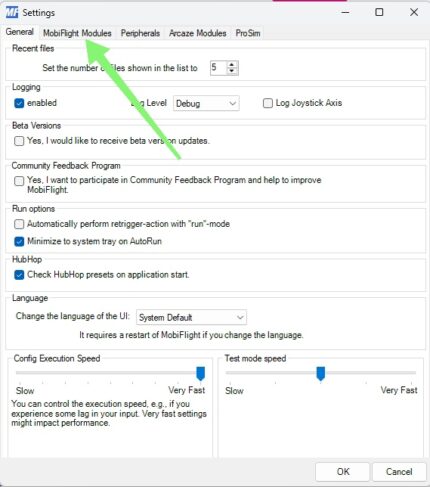Switch to the General tab

pyautogui.click(x=20, y=32)
